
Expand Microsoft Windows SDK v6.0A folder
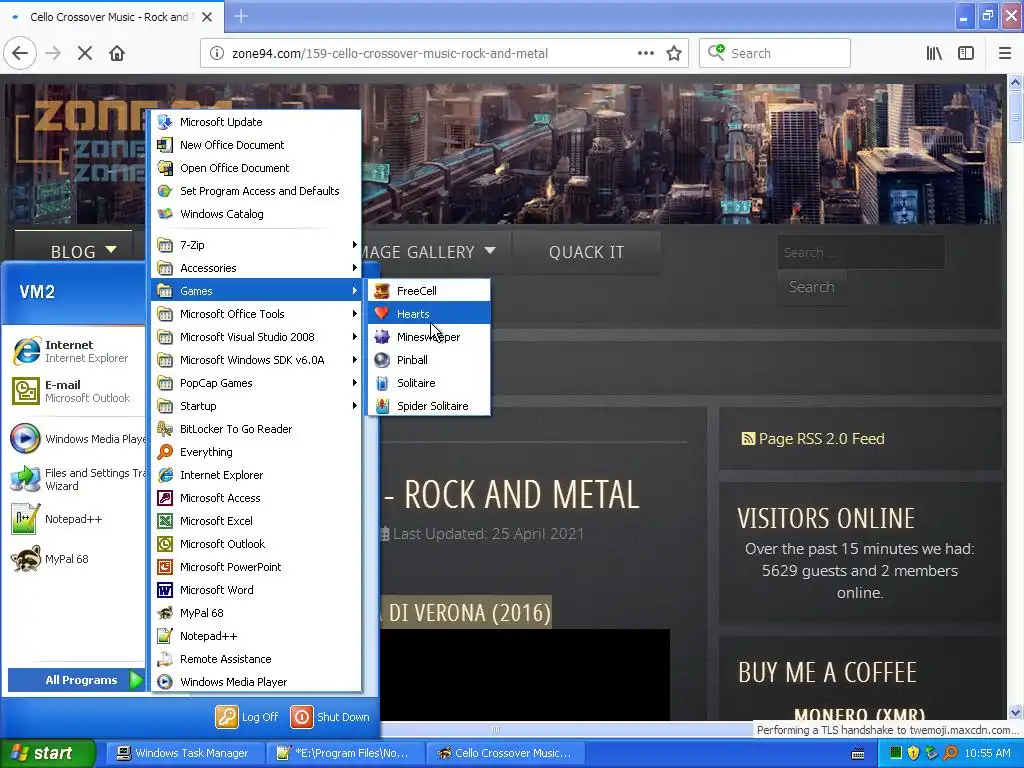(256, 360)
